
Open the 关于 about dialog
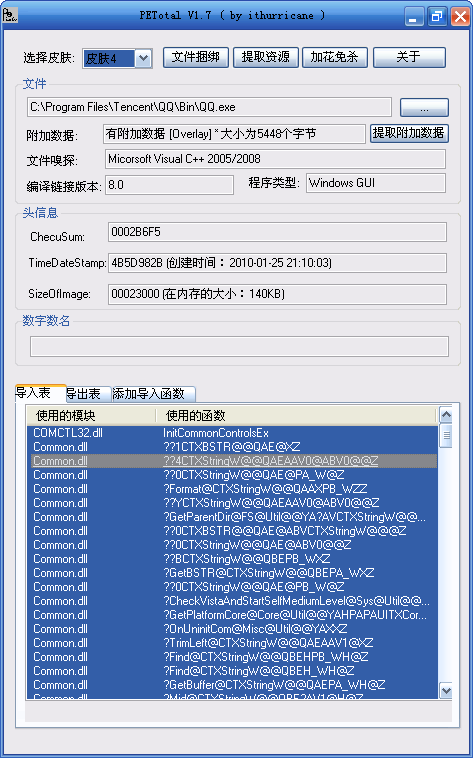[409, 58]
